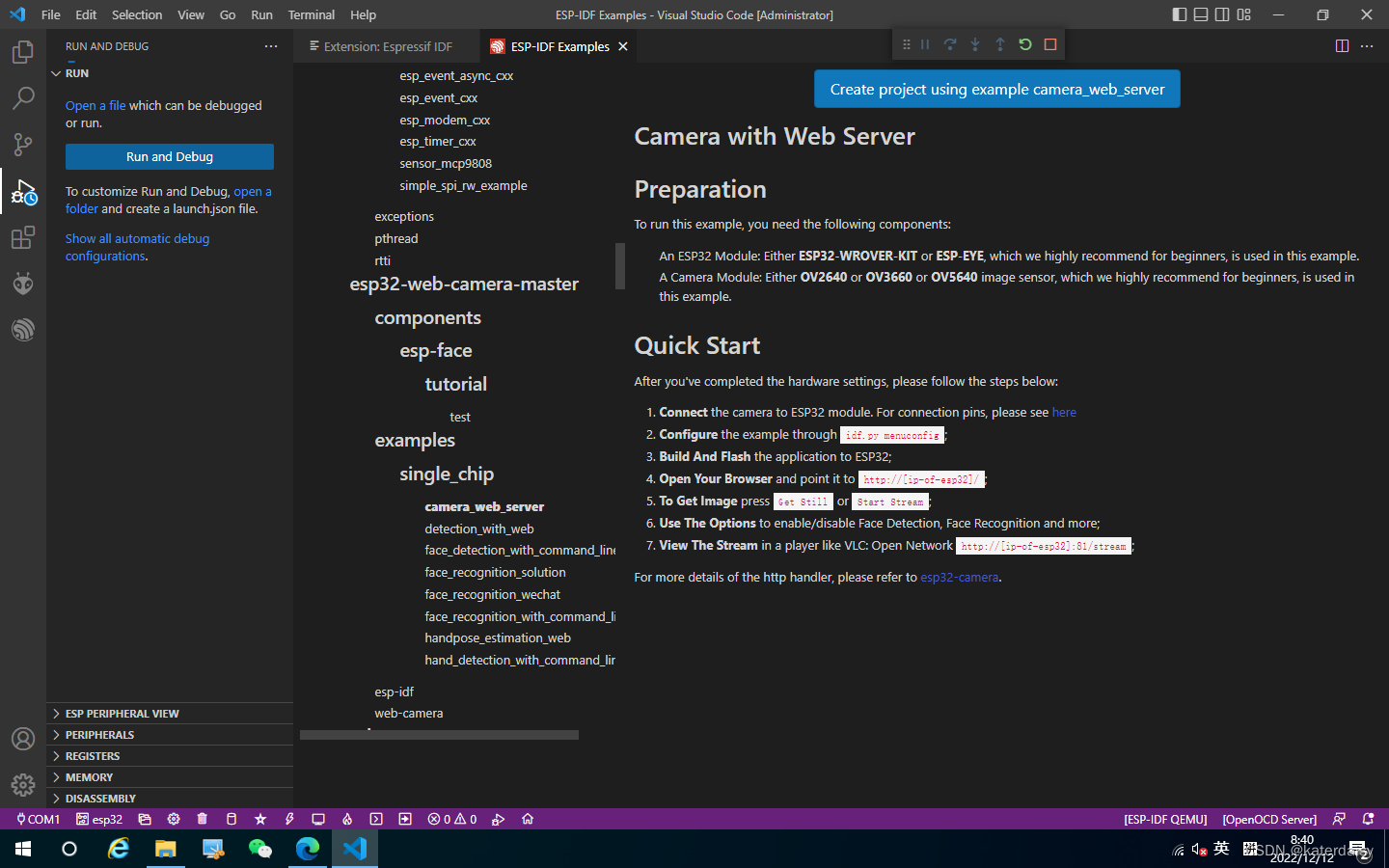Split the editor to the right
This screenshot has height=868, width=1389.
point(1342,46)
